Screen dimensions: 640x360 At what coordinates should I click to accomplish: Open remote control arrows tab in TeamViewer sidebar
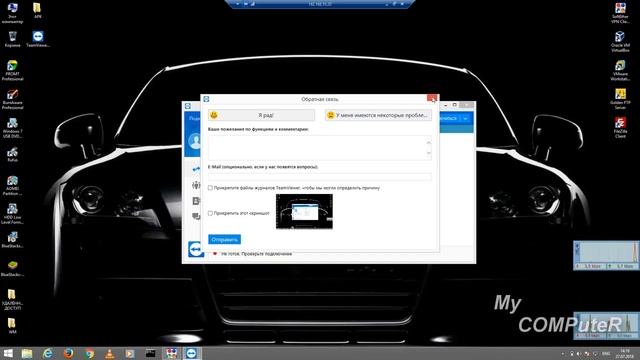(x=196, y=169)
